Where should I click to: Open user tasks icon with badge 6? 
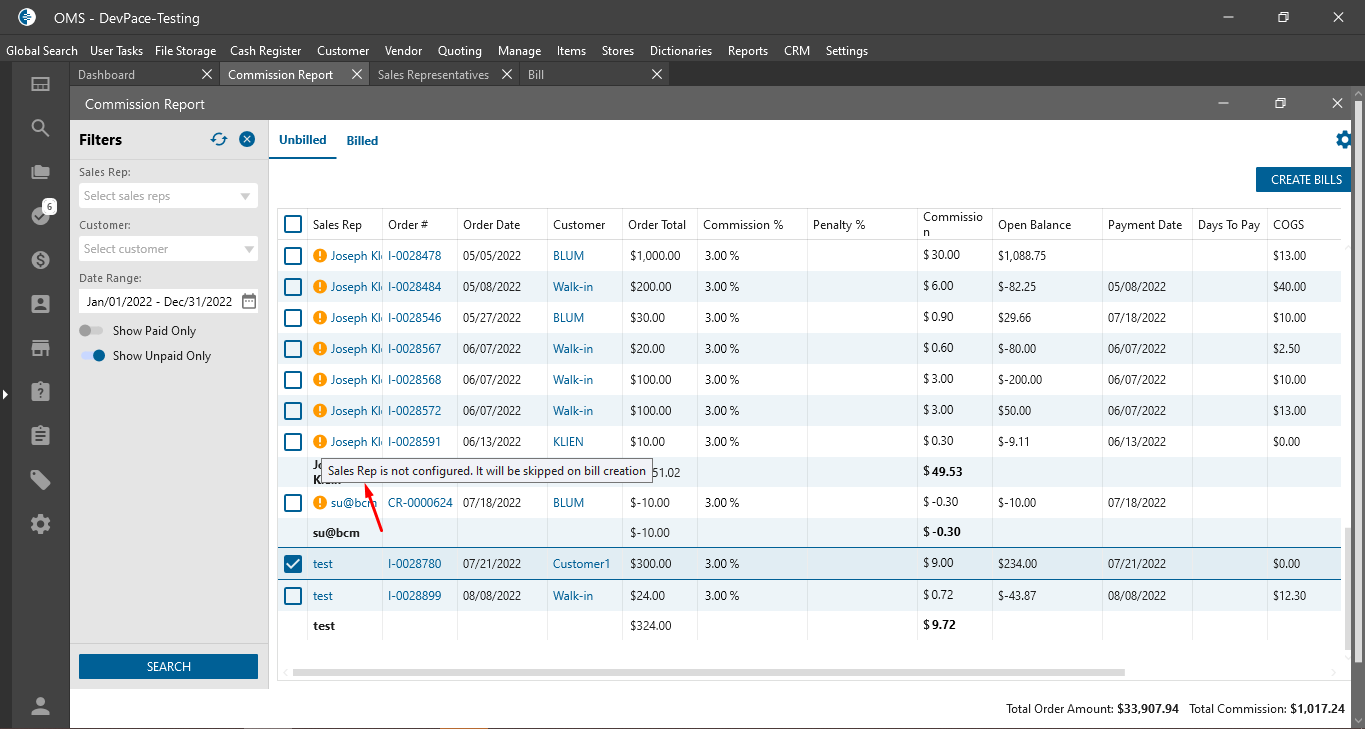coord(40,216)
